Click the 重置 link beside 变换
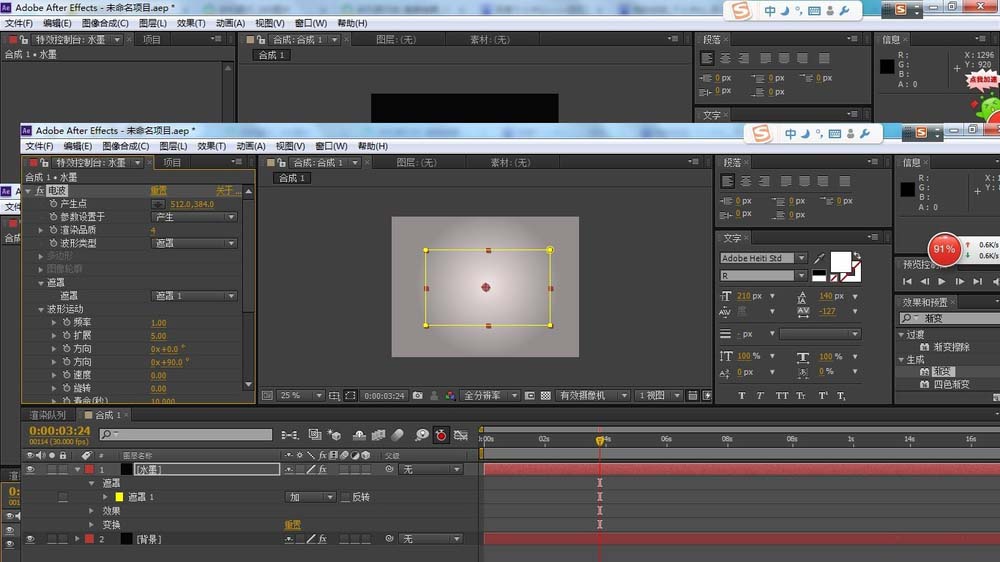The image size is (1000, 562). pos(292,525)
